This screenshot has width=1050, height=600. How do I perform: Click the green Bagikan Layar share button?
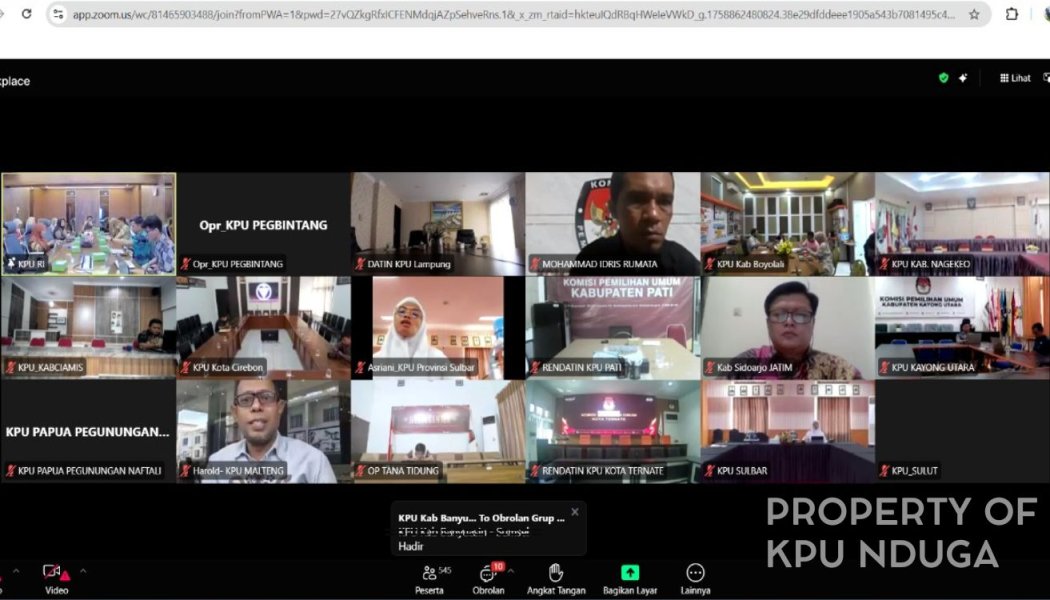tap(629, 573)
